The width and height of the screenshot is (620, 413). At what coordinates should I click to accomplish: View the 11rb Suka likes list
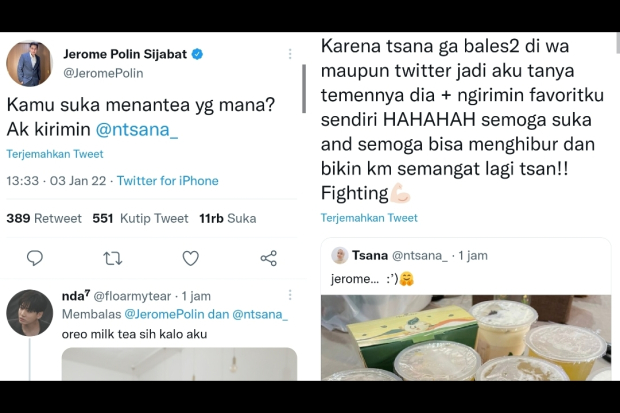pyautogui.click(x=227, y=218)
